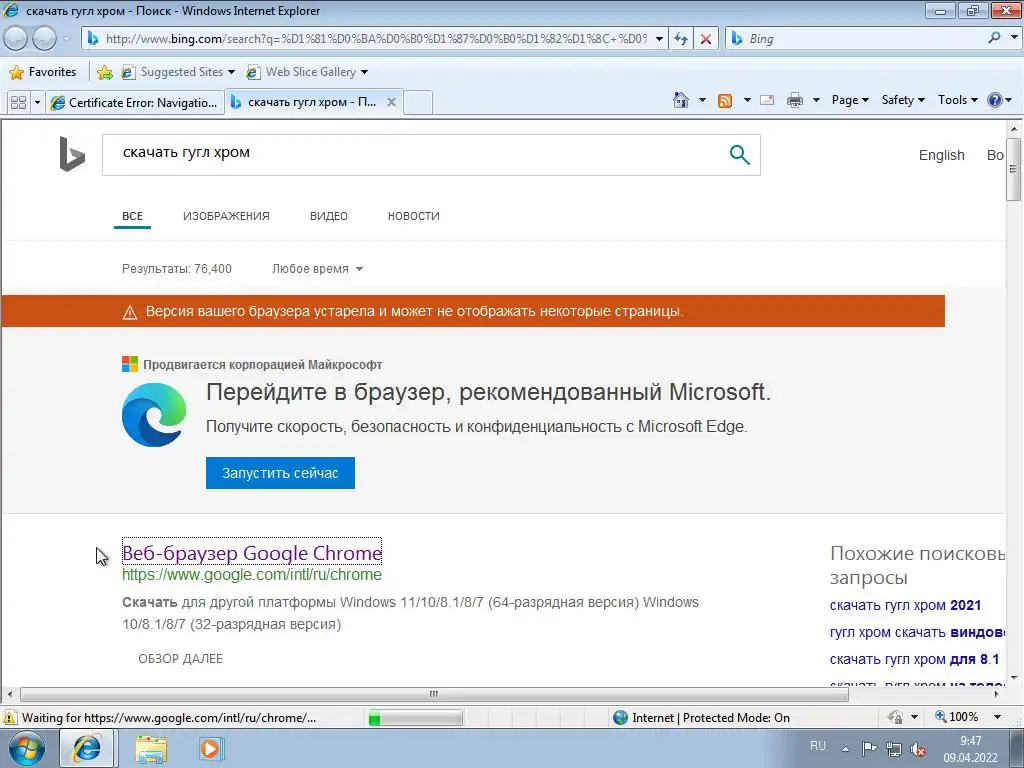The image size is (1024, 768).
Task: Click the Bing logo on page
Action: 72,154
